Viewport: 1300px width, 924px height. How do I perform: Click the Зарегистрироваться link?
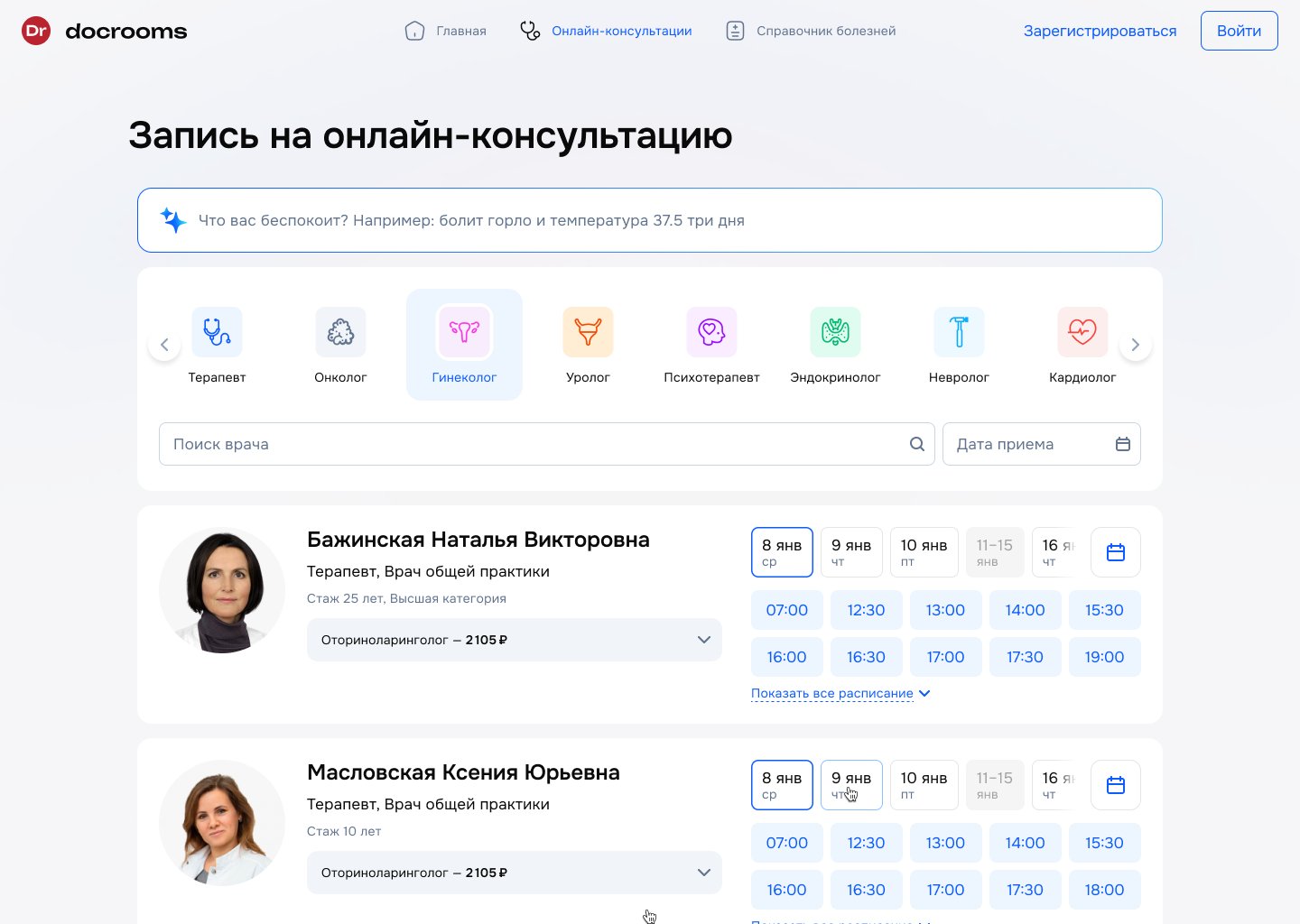coord(1100,31)
